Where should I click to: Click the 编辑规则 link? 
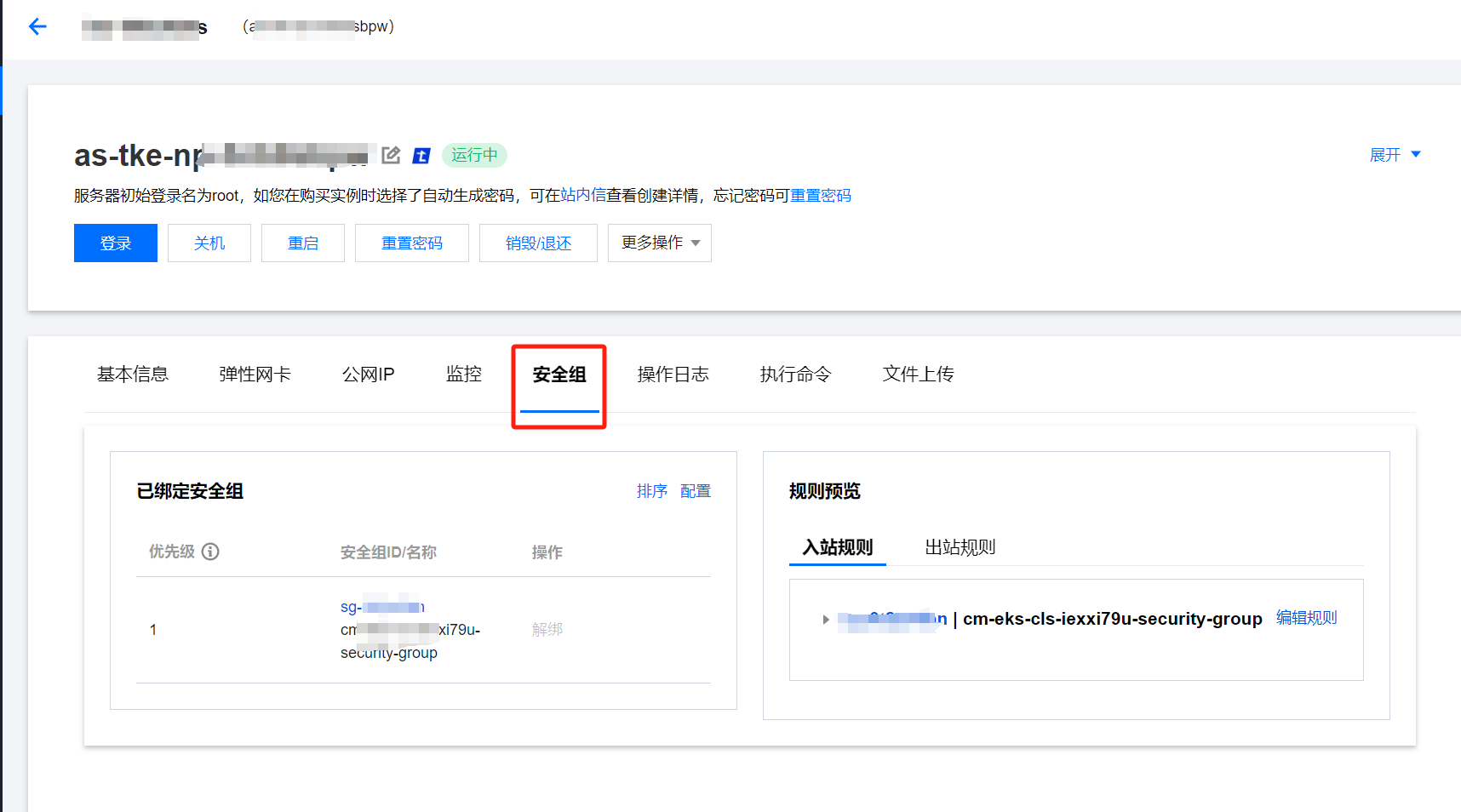click(1306, 618)
